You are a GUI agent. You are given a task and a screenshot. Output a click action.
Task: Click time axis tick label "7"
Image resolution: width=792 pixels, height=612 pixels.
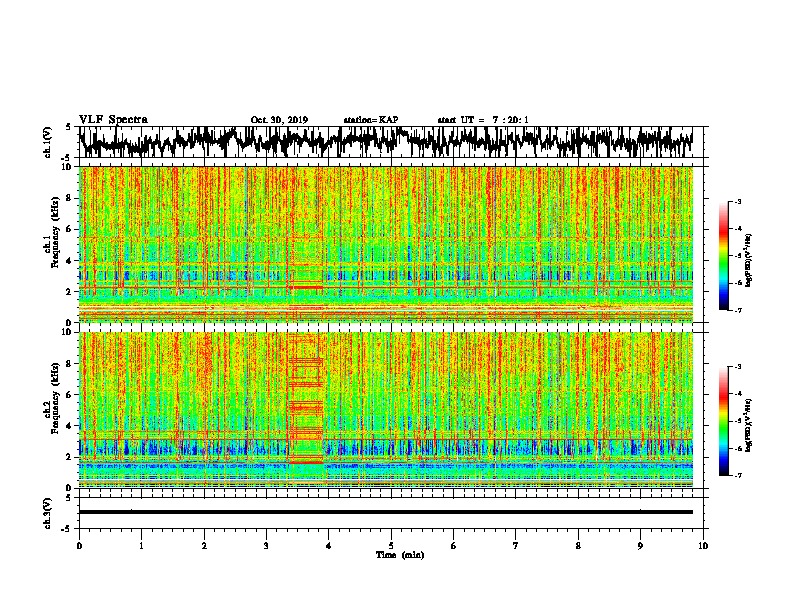coord(516,546)
